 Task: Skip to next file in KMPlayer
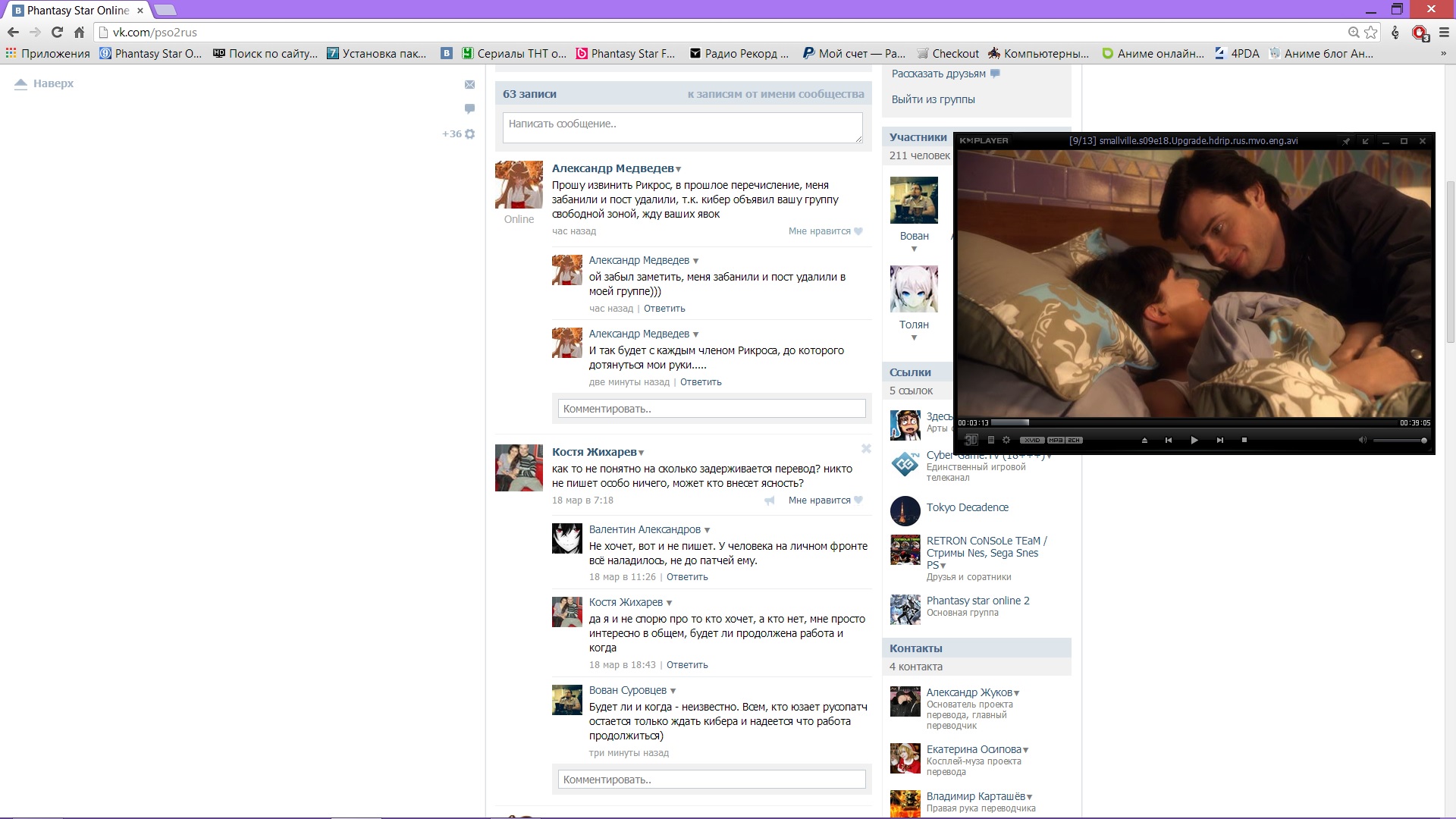[x=1219, y=440]
